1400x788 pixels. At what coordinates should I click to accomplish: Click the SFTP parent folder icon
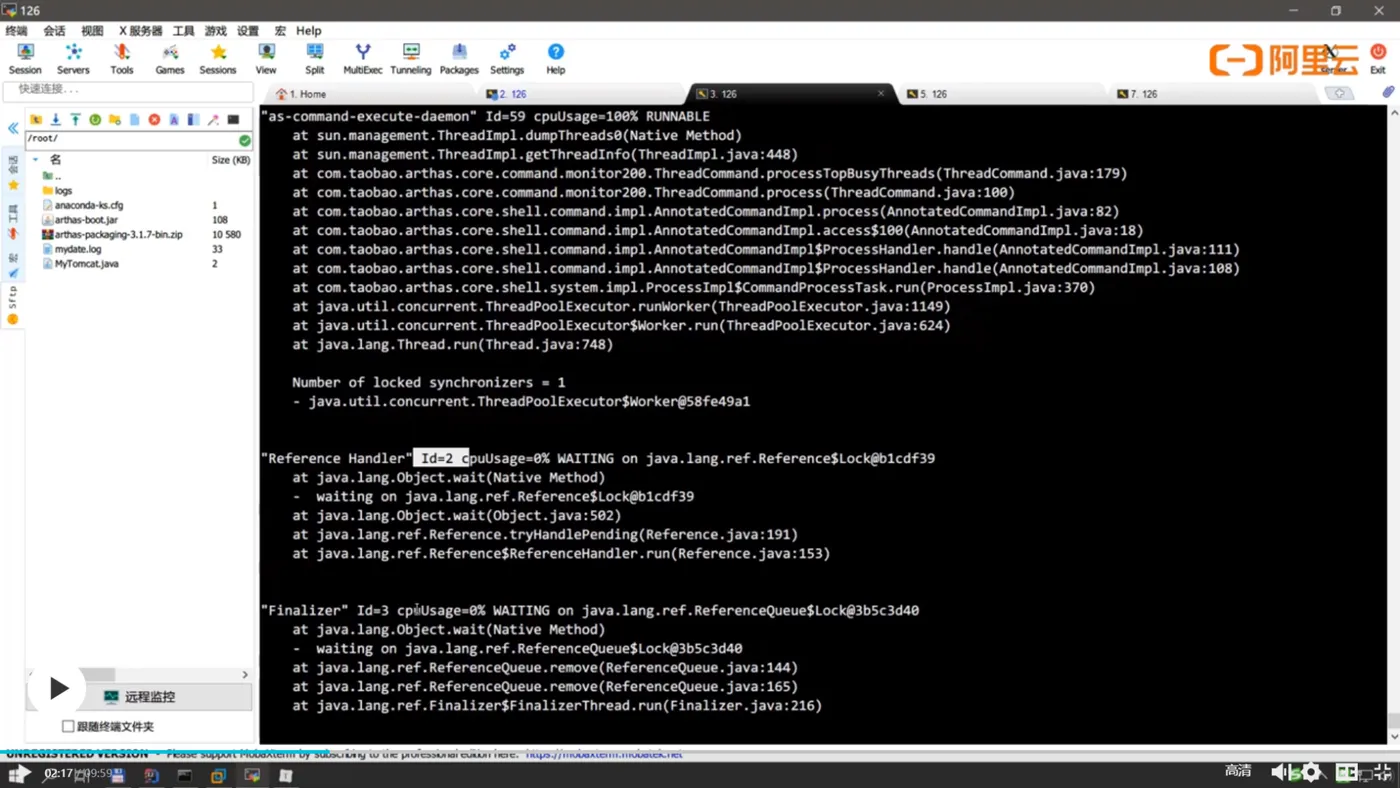point(36,120)
